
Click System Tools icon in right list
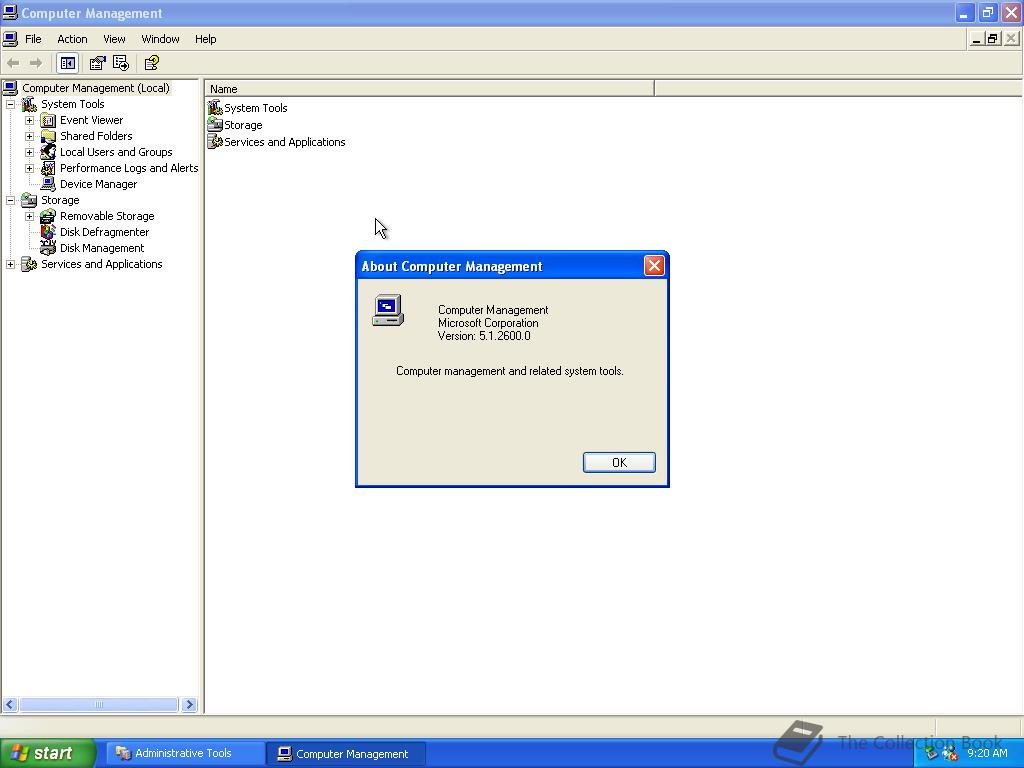click(215, 108)
